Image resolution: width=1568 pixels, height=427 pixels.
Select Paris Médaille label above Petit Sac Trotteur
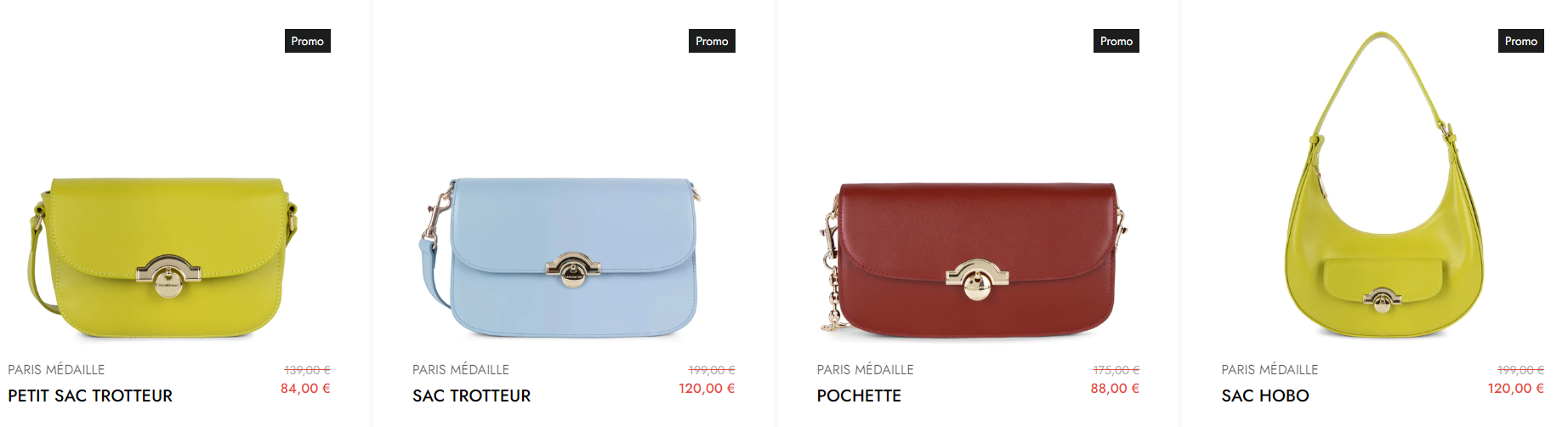tap(56, 369)
